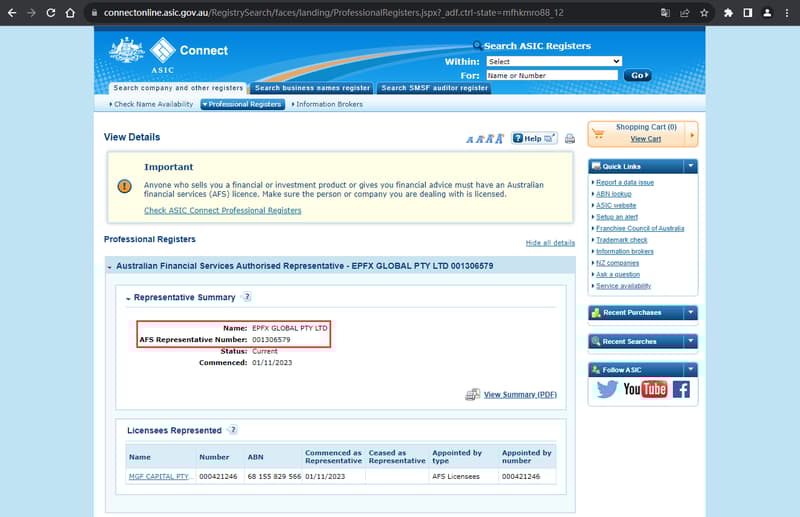
Task: Expand the Recent Searches panel
Action: click(690, 341)
